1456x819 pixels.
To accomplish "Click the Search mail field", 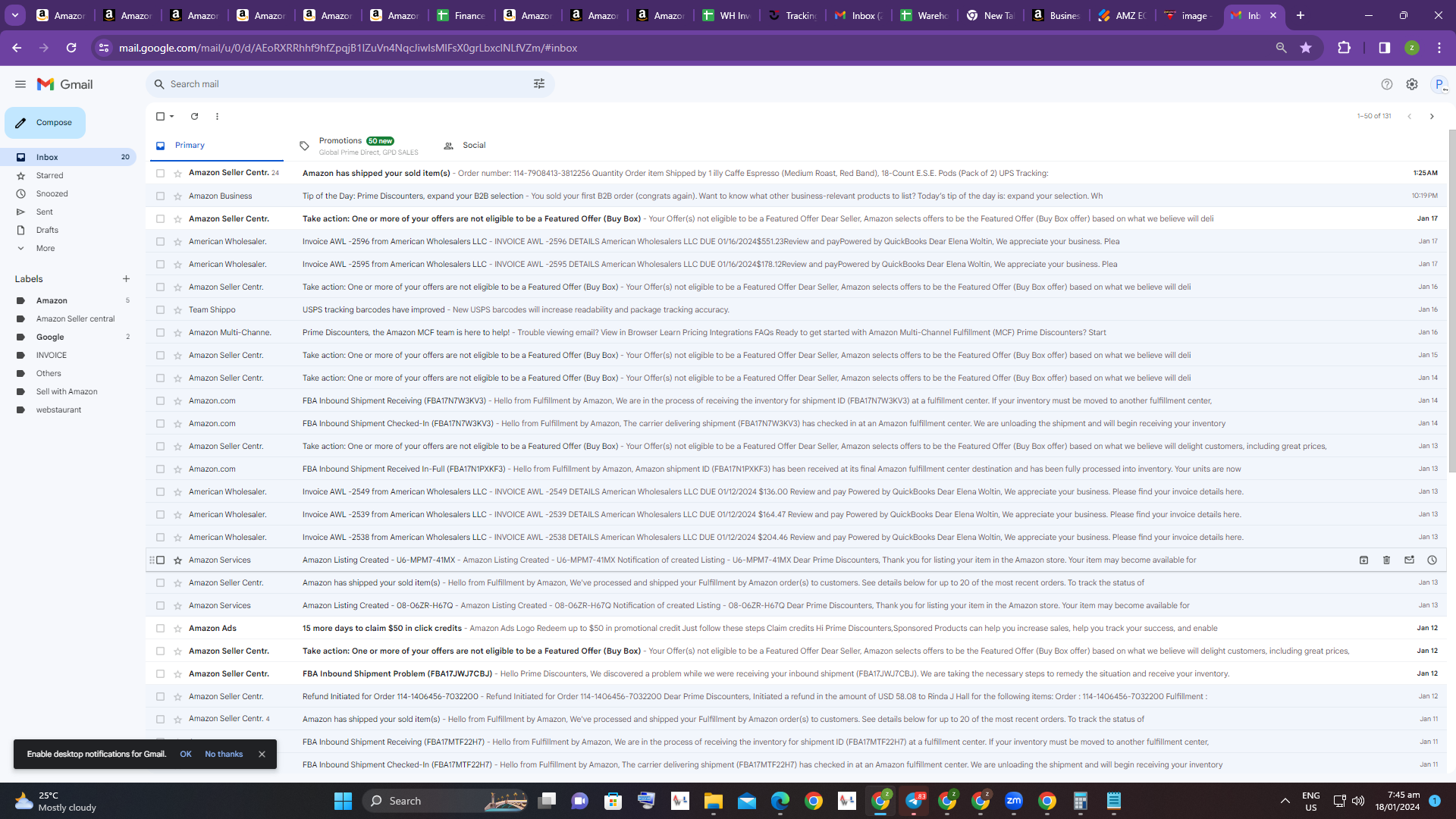I will (349, 84).
